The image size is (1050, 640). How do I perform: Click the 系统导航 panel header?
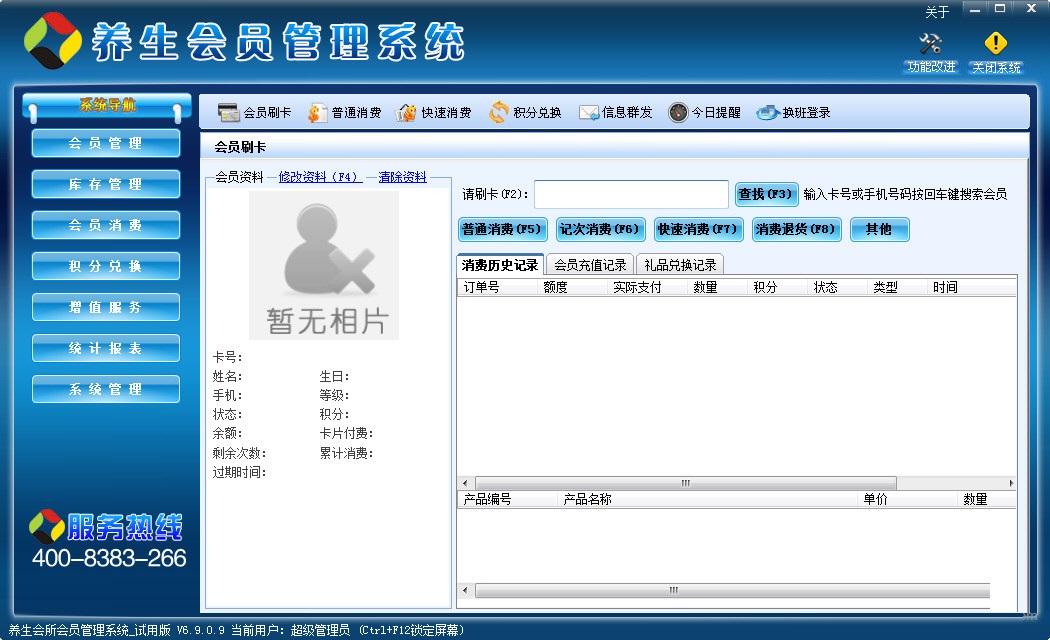107,105
